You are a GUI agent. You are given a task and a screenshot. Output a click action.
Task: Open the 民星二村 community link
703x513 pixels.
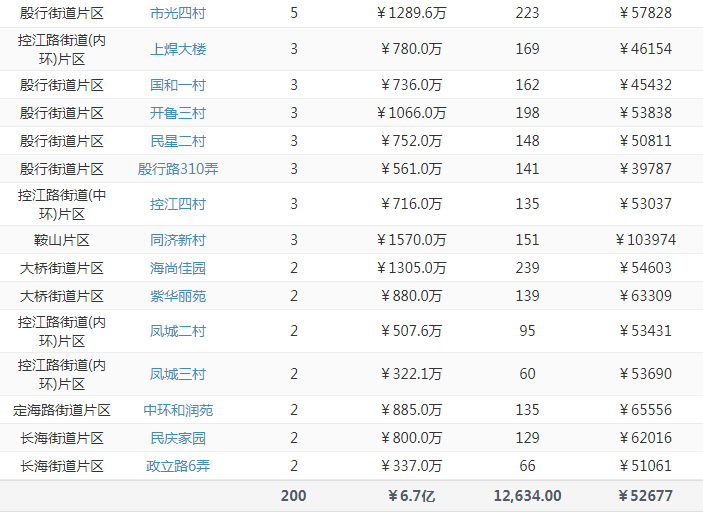178,141
